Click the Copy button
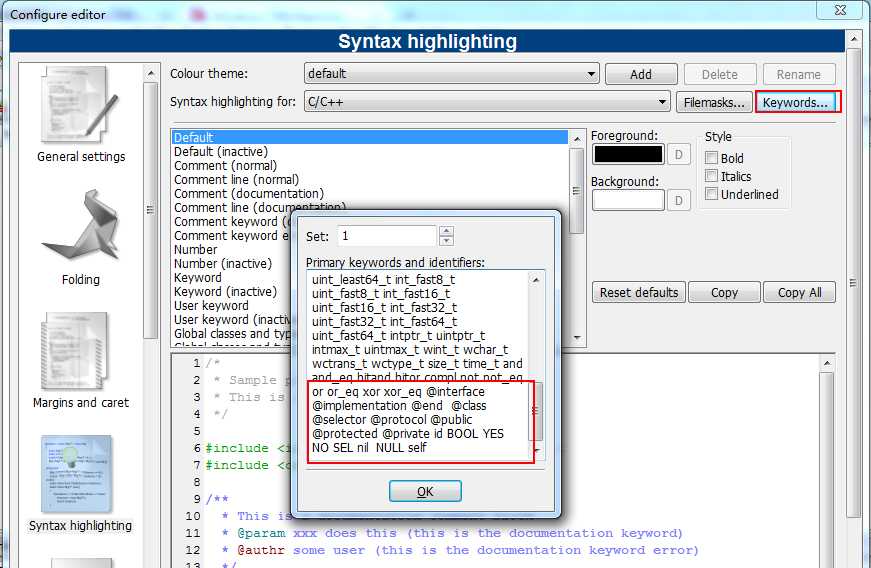 [x=724, y=292]
